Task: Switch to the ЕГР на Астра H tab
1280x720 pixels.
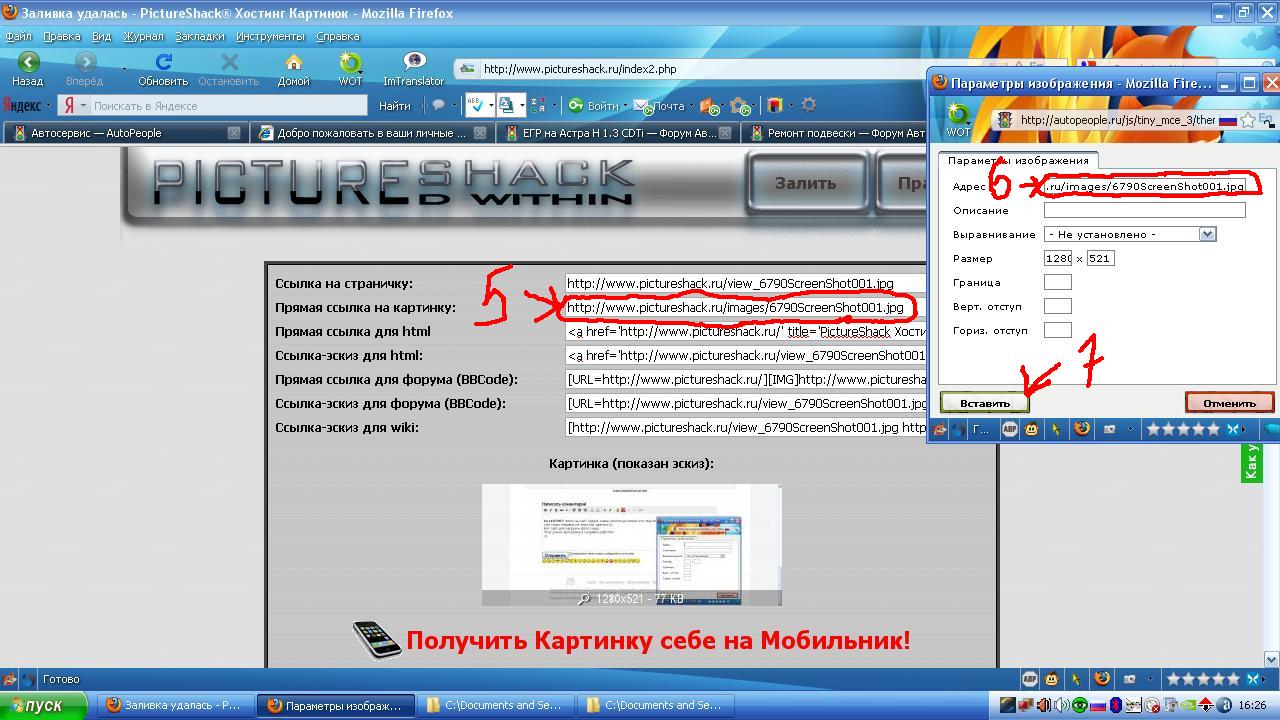Action: coord(618,132)
